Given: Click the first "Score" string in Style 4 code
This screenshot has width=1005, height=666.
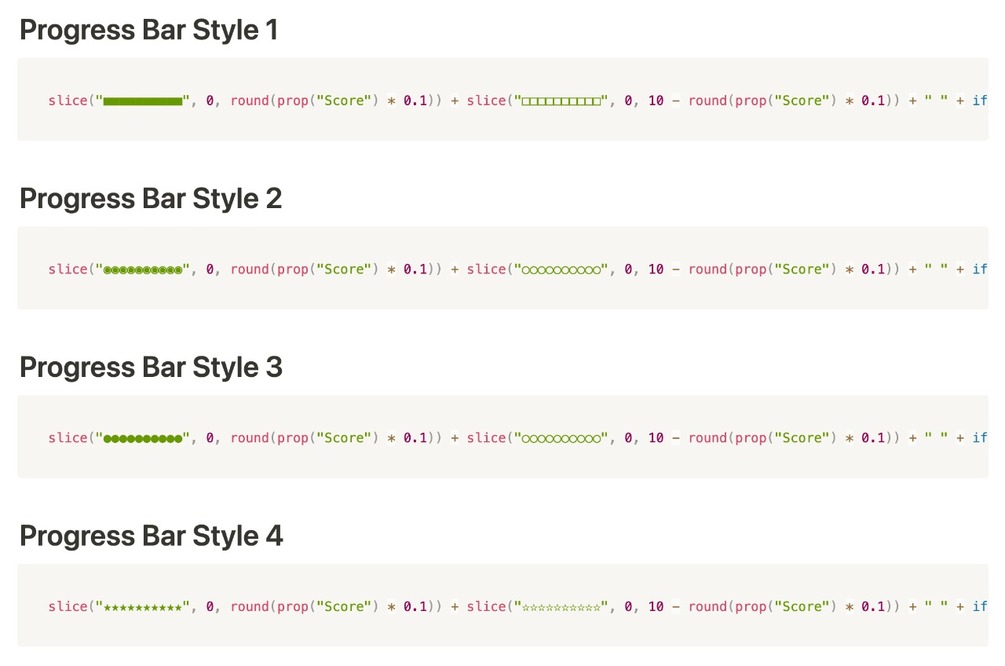Looking at the screenshot, I should (344, 607).
